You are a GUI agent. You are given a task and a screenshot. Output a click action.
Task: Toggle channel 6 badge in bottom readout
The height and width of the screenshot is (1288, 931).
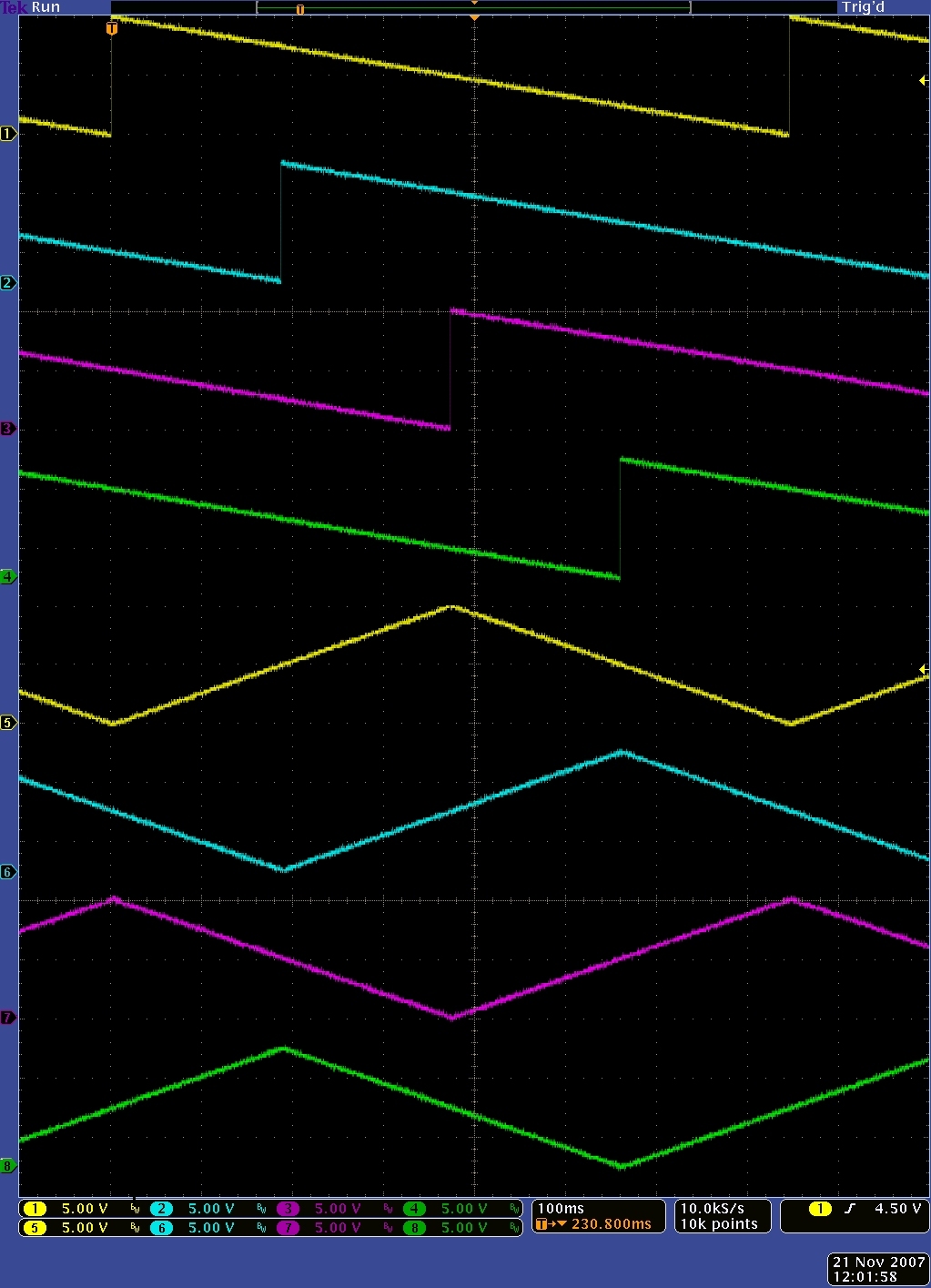161,1227
